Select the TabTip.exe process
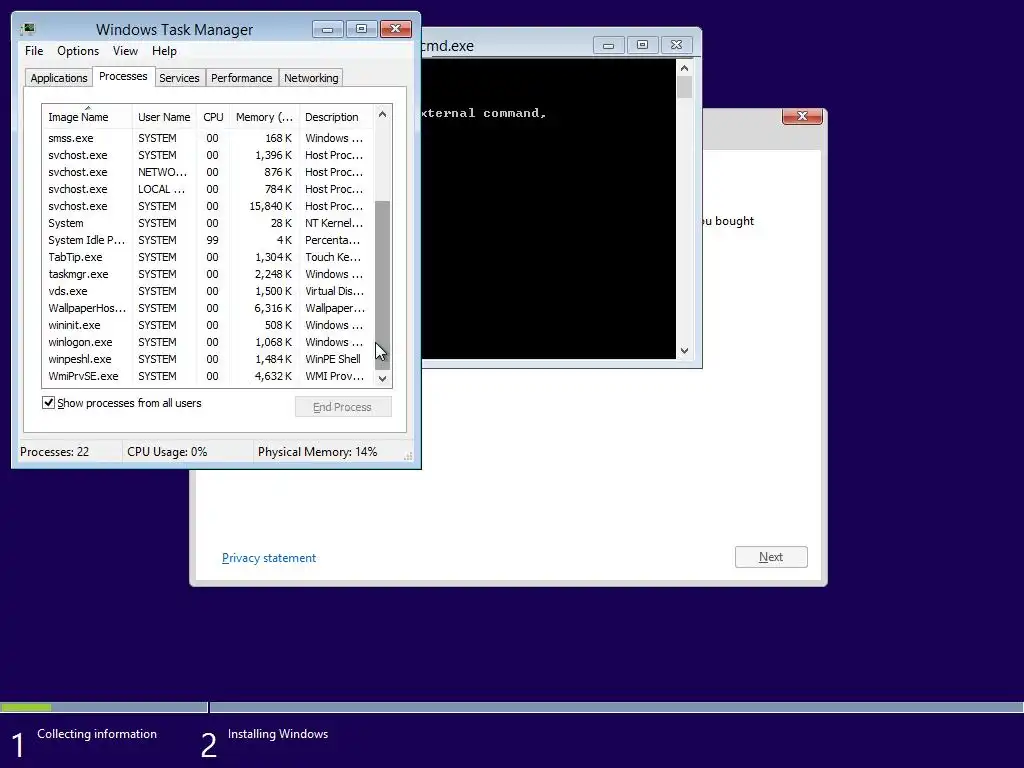Image resolution: width=1024 pixels, height=768 pixels. 208,257
